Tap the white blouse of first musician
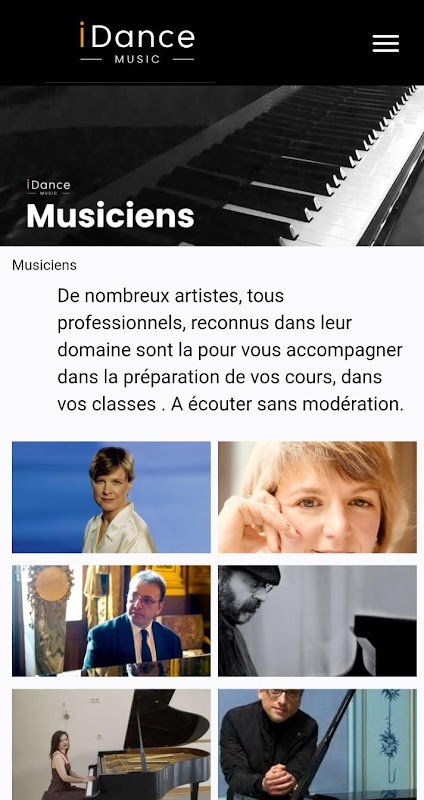Viewport: 424px width, 800px height. point(118,529)
